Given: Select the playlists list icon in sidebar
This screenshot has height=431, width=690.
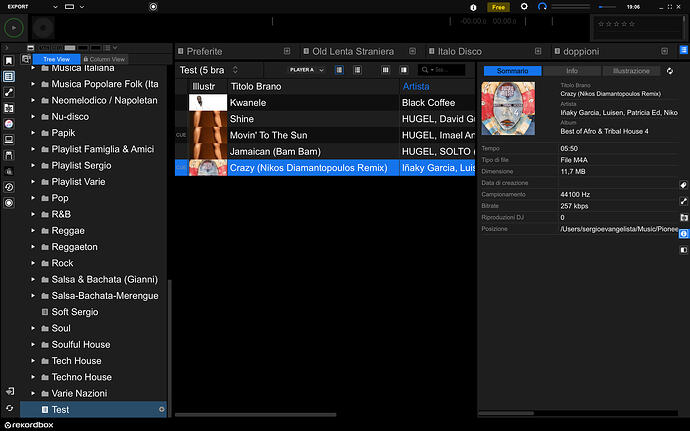Looking at the screenshot, I should point(9,77).
